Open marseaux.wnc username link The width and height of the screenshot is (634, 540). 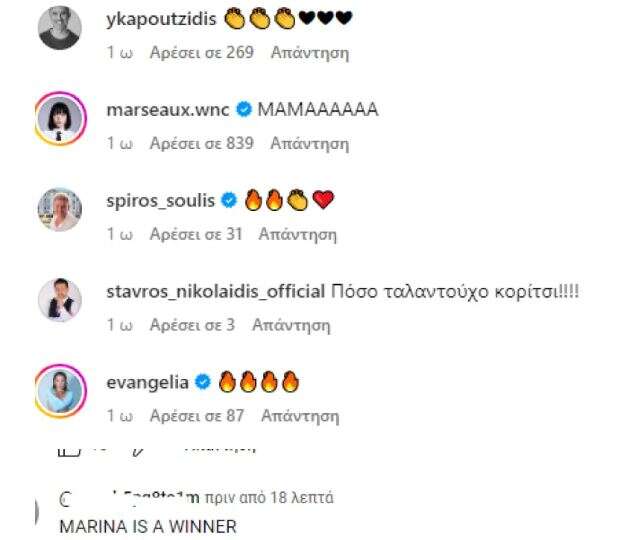tap(168, 110)
